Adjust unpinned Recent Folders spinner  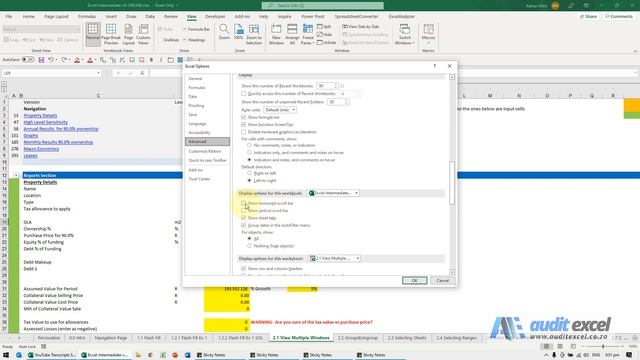click(x=346, y=102)
